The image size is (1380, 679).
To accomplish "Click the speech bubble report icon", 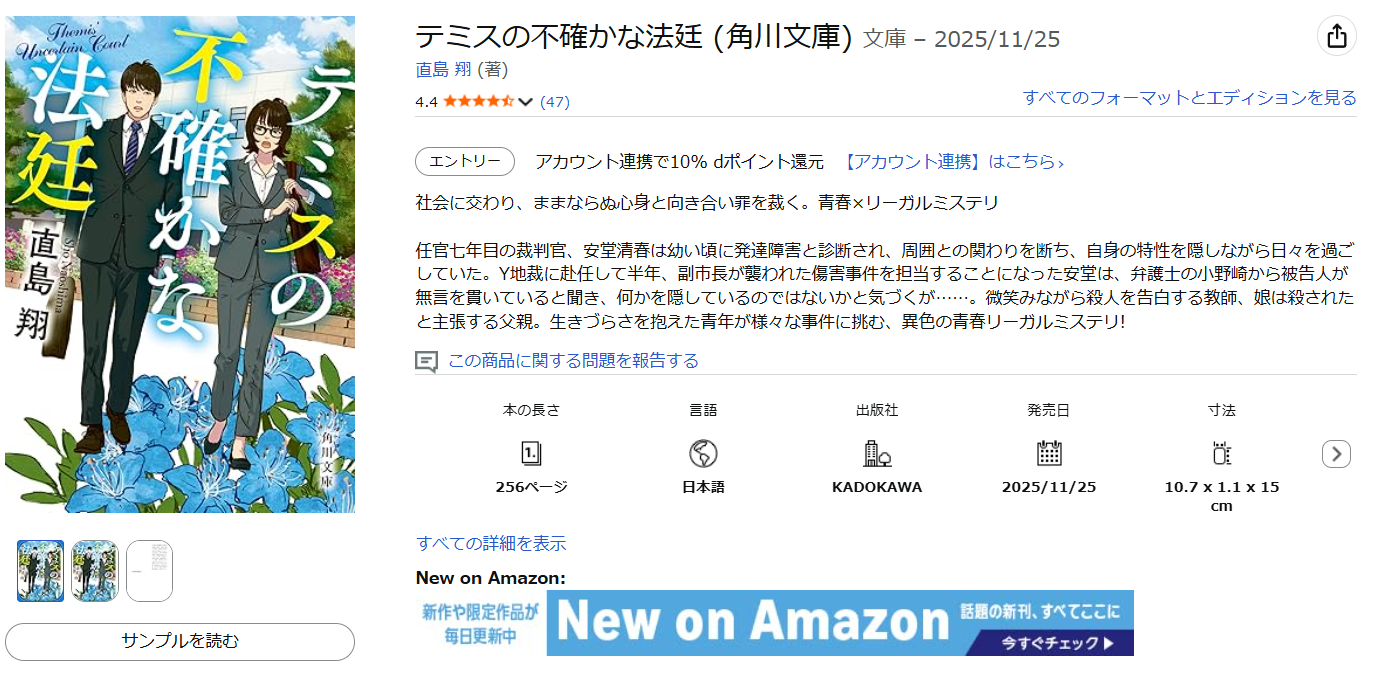I will [x=427, y=361].
